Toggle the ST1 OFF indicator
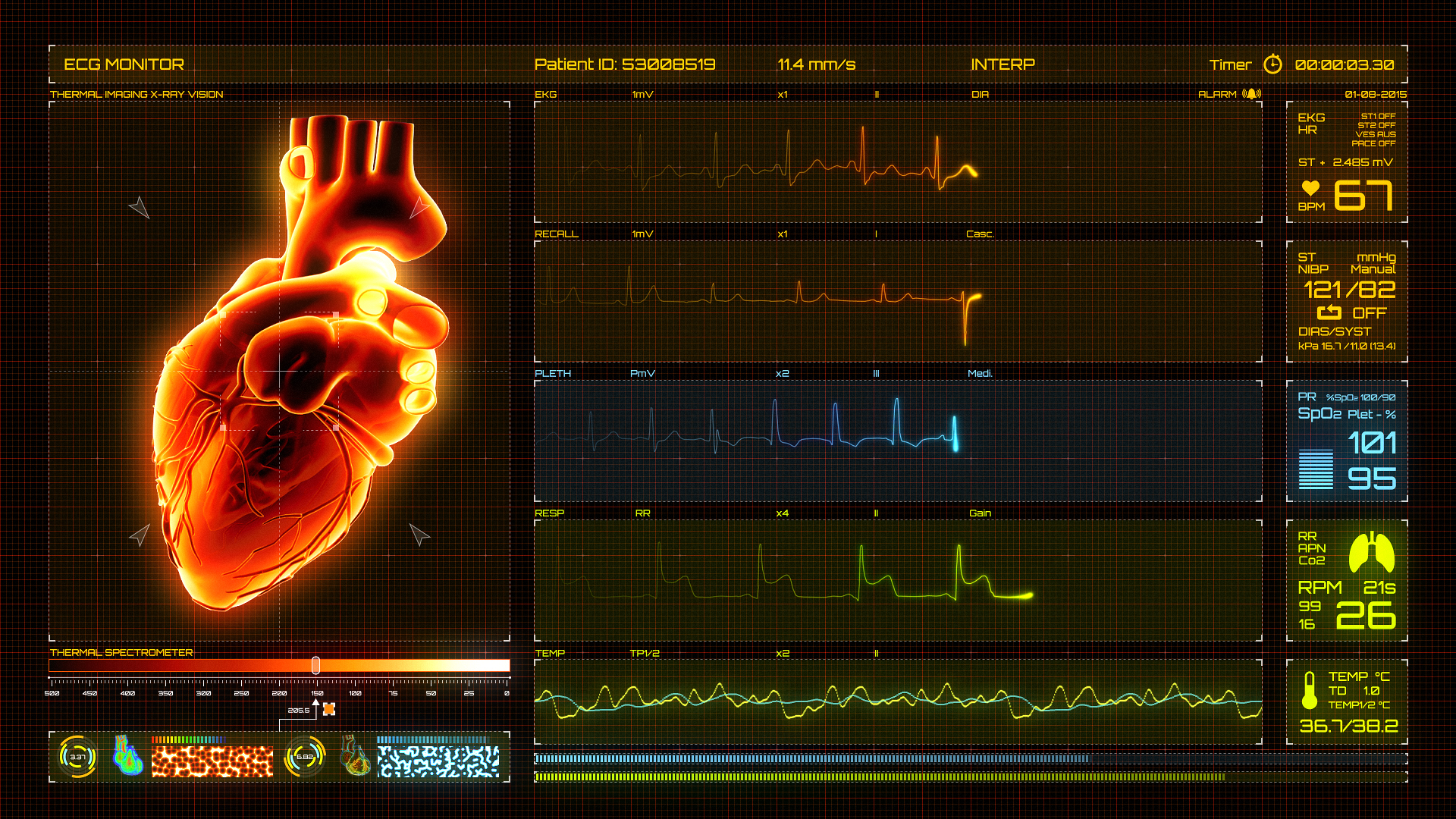The image size is (1456, 819). 1378,116
